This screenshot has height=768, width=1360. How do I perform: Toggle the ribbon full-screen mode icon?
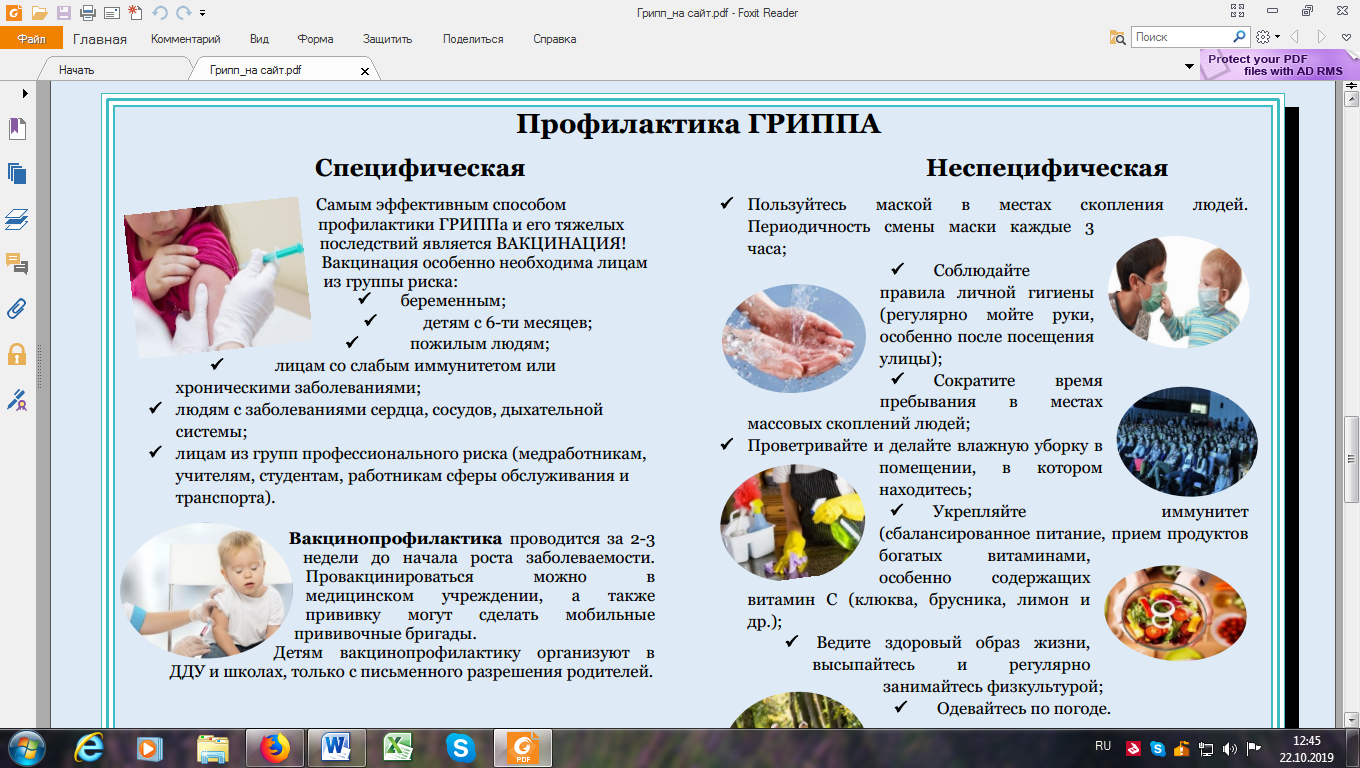pos(1238,12)
